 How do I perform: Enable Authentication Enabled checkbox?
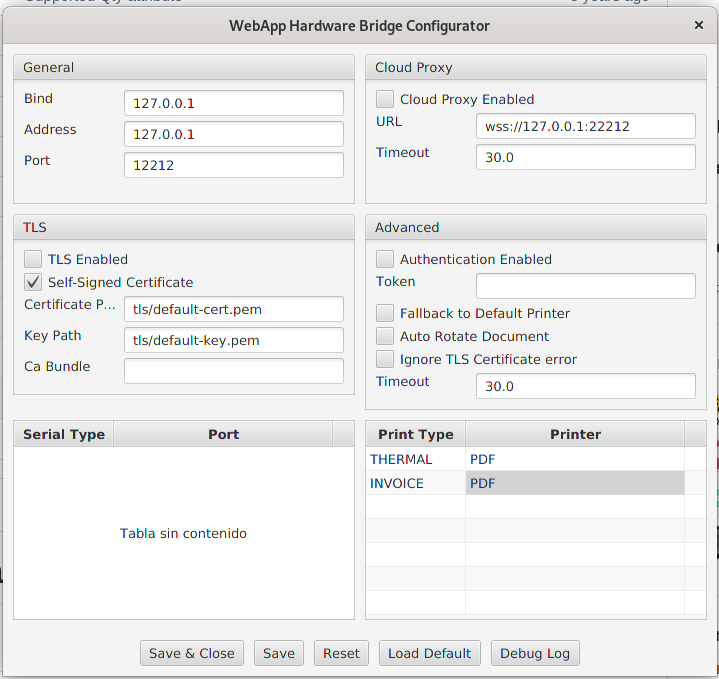coord(385,259)
